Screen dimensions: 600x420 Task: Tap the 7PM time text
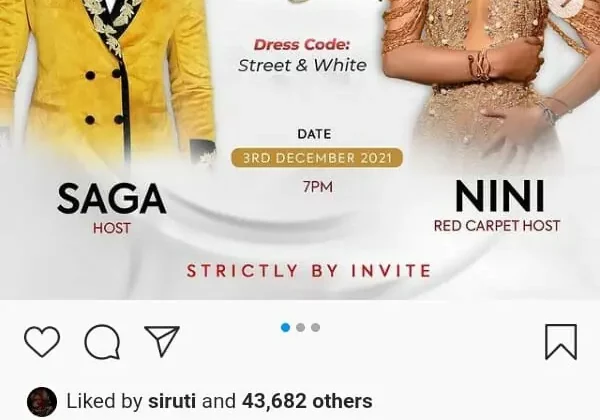[318, 187]
